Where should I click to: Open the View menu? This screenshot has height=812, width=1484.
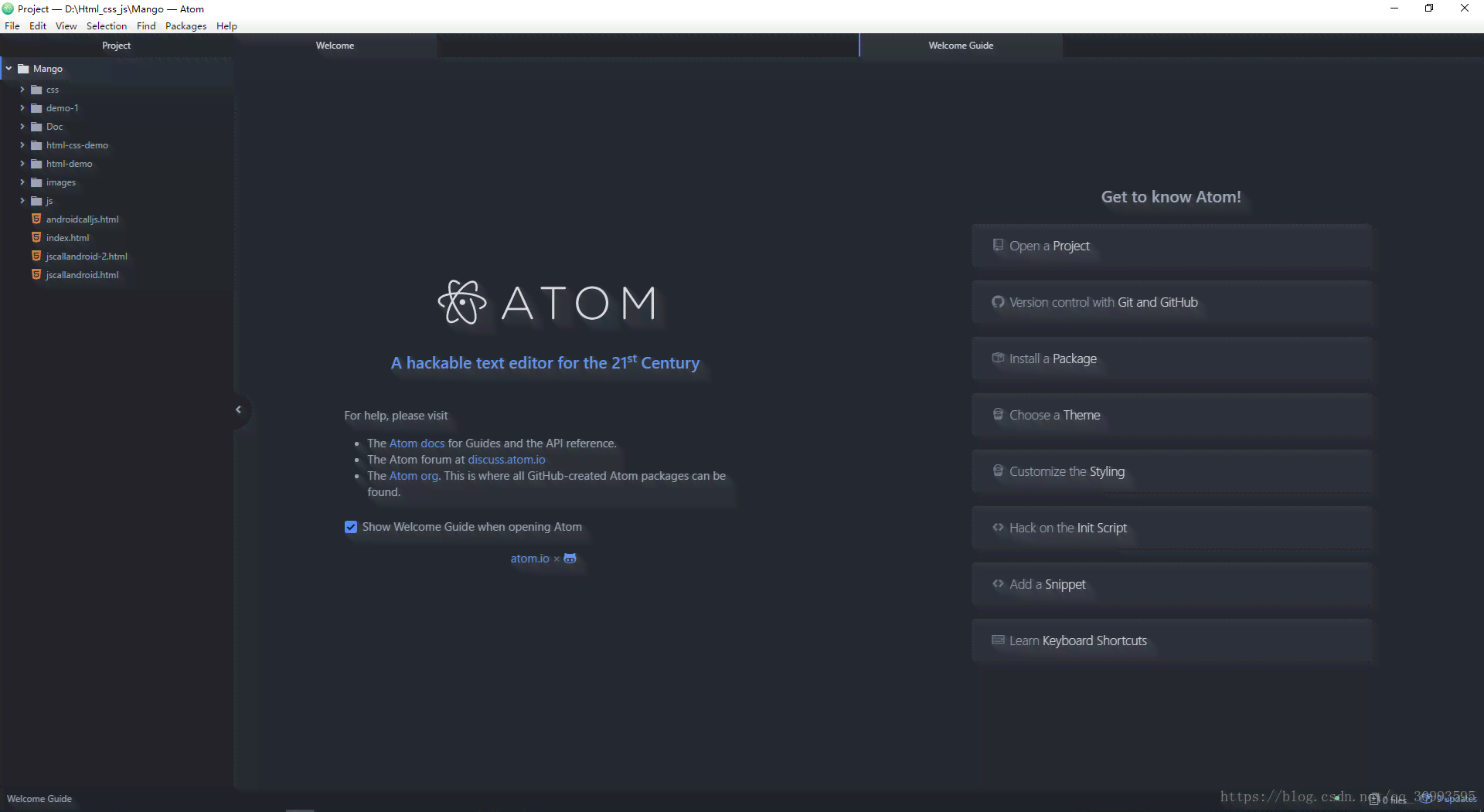(x=66, y=25)
